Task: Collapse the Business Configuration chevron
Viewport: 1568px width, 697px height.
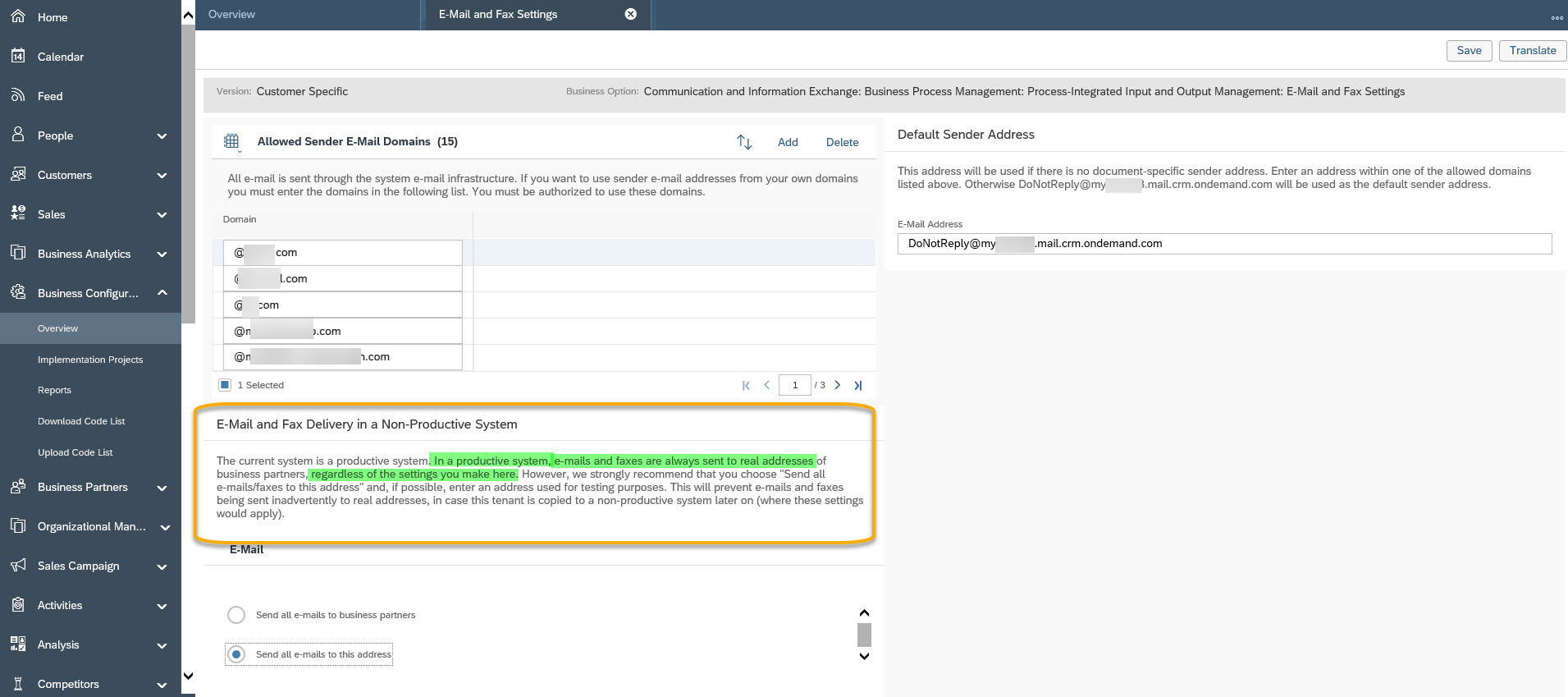Action: tap(162, 293)
